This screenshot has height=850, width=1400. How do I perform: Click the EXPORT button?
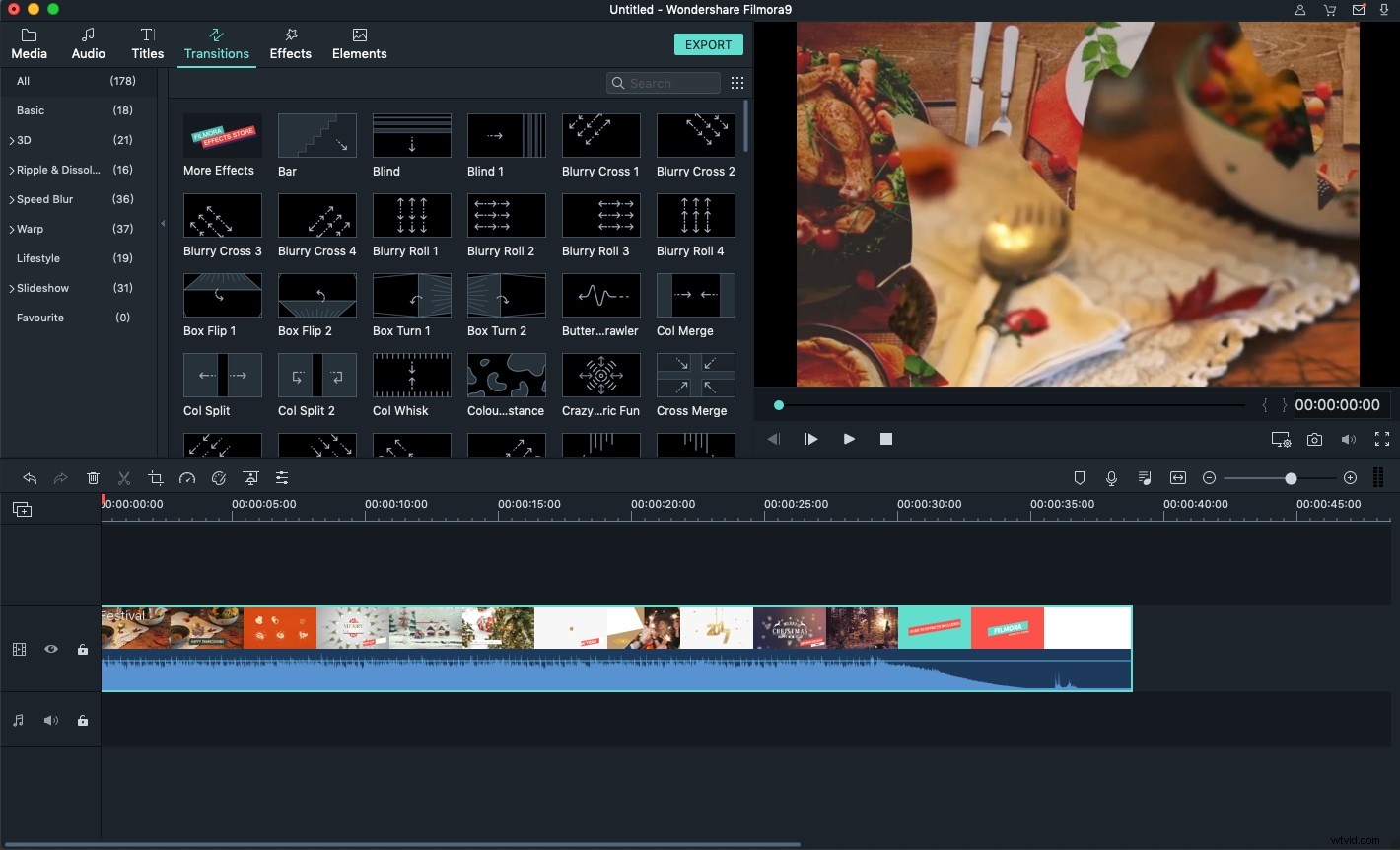pyautogui.click(x=709, y=44)
